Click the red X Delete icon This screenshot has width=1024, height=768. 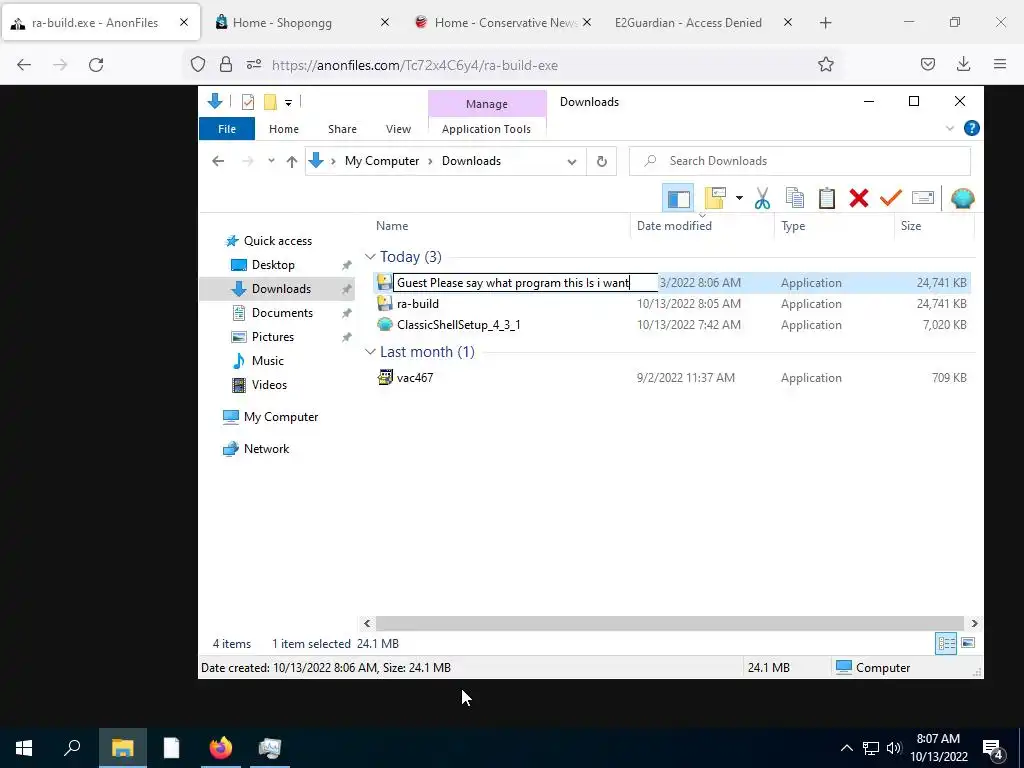[859, 198]
